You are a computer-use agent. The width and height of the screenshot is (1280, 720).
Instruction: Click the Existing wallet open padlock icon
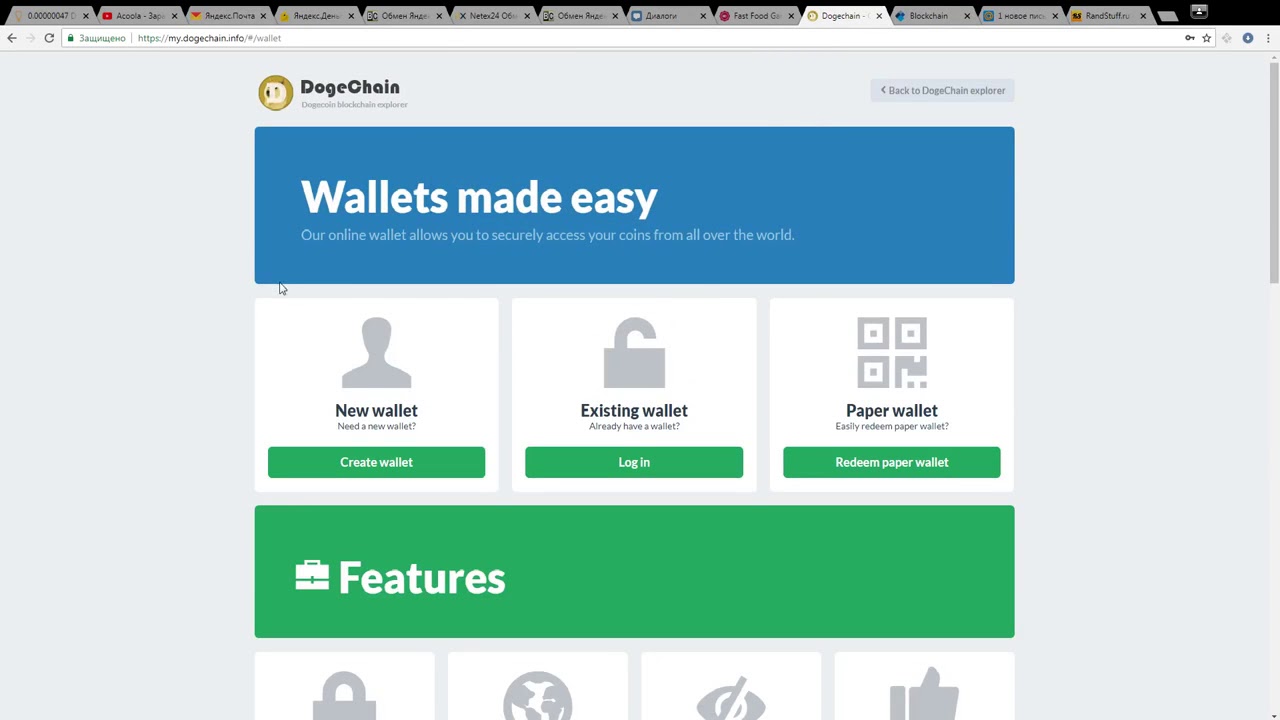coord(634,353)
